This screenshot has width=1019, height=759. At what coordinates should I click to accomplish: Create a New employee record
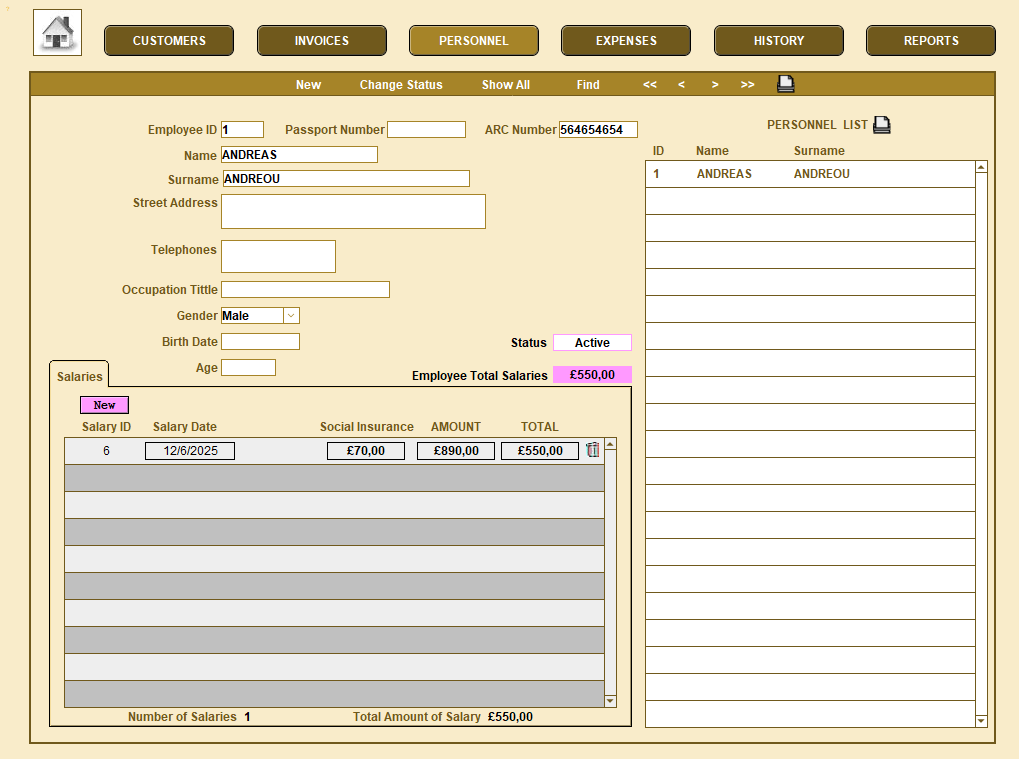(308, 84)
